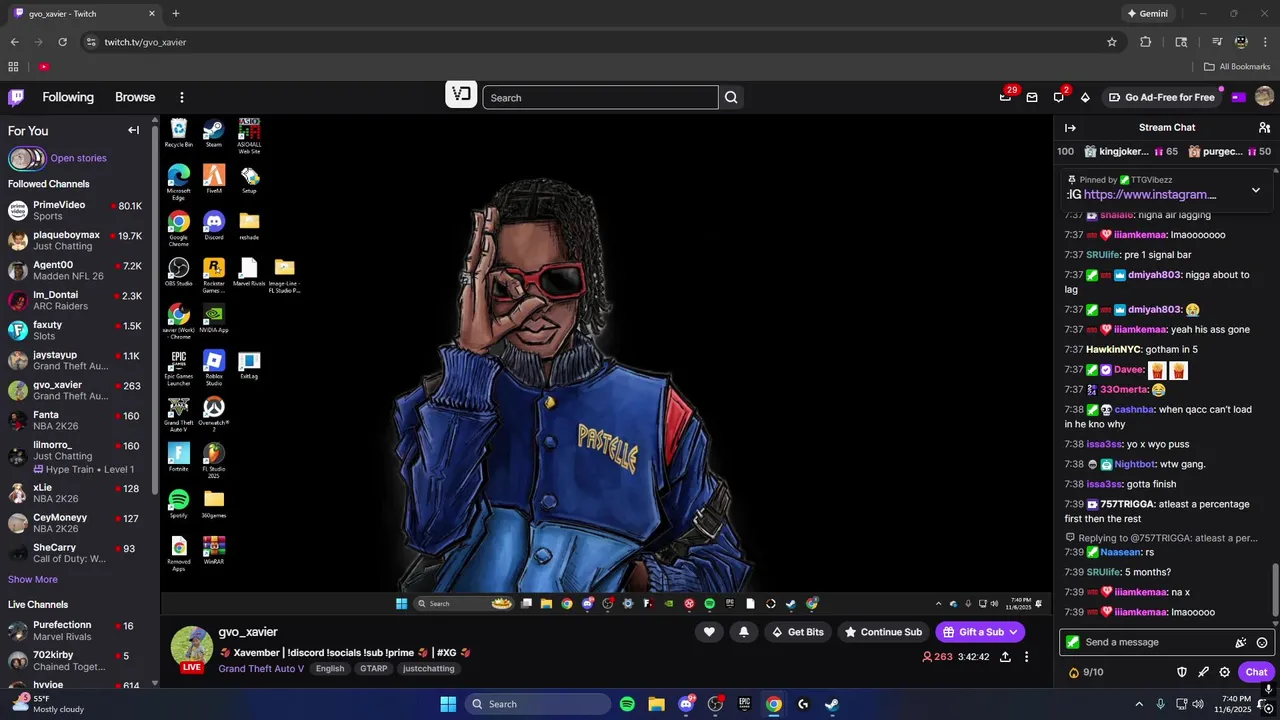Focus the Twitch Search input field
This screenshot has height=720, width=1280.
(600, 97)
